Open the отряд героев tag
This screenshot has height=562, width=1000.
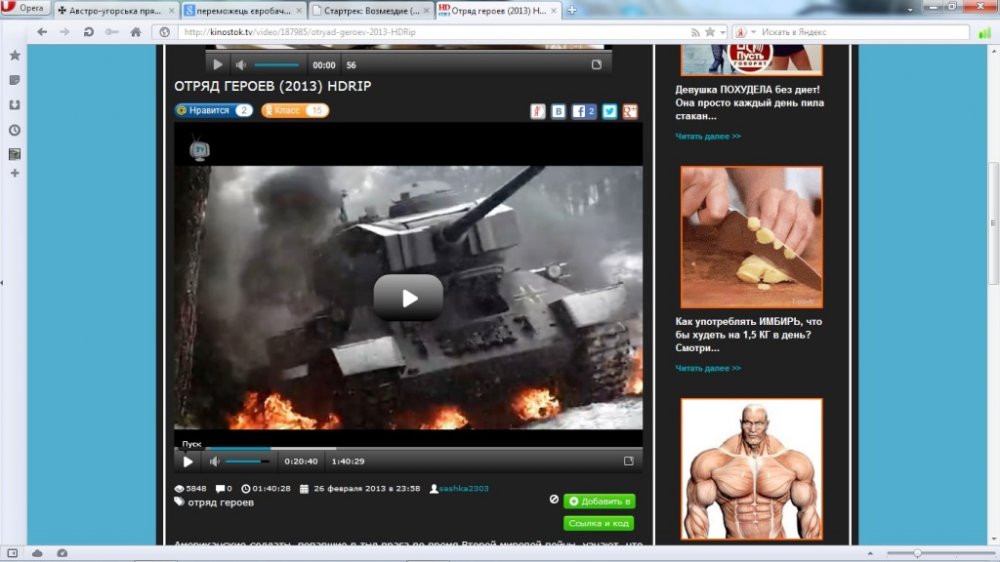pyautogui.click(x=221, y=503)
